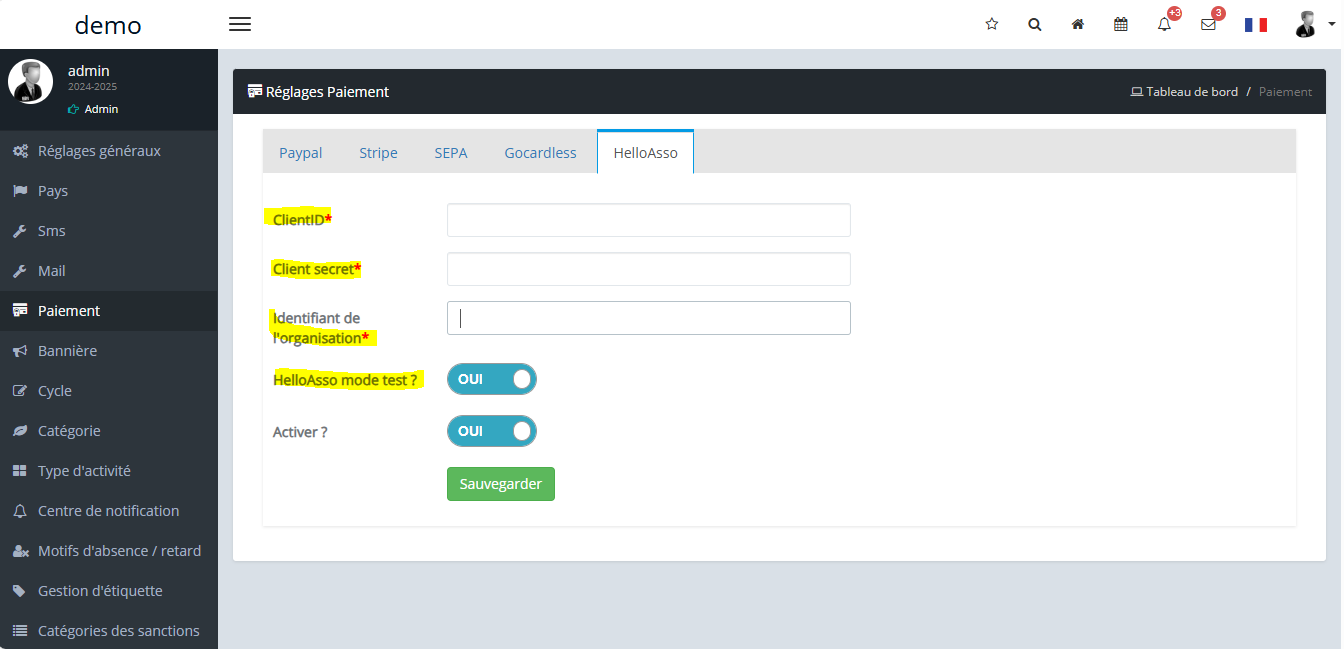Click the Mail wrench icon
The image size is (1344, 649).
click(19, 271)
